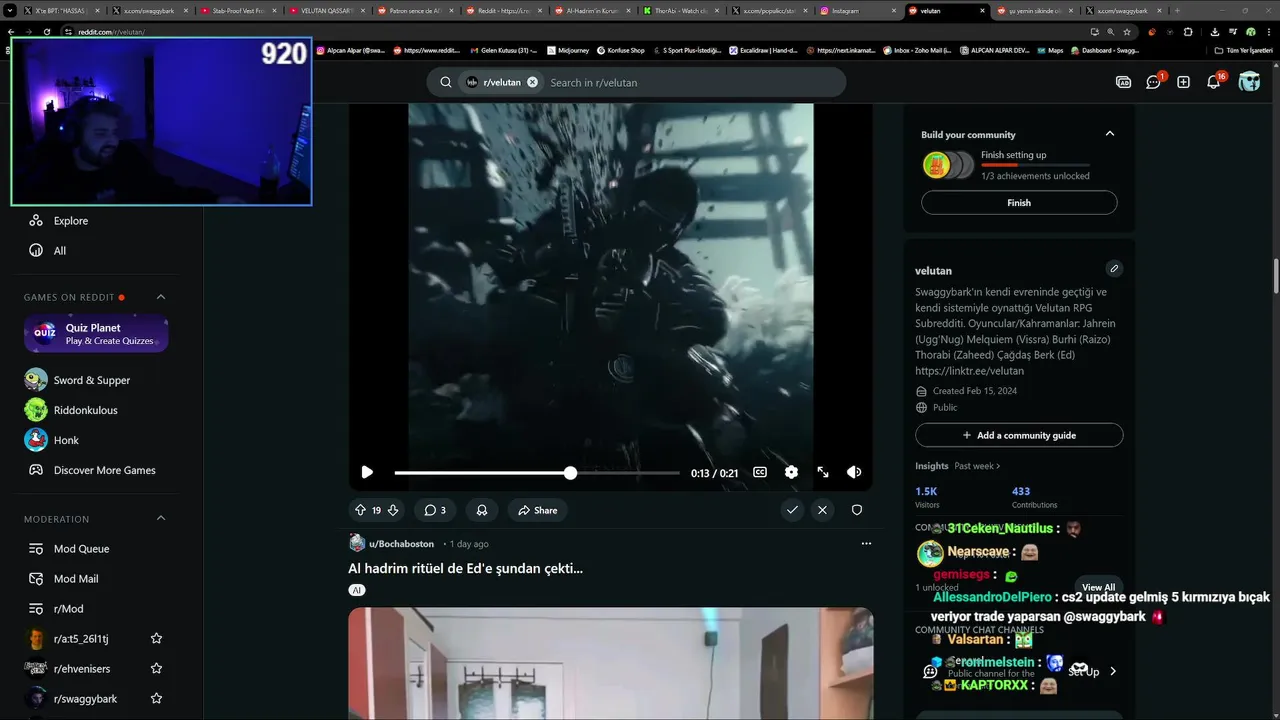This screenshot has width=1280, height=720.
Task: Approve the post with checkmark
Action: click(x=792, y=510)
